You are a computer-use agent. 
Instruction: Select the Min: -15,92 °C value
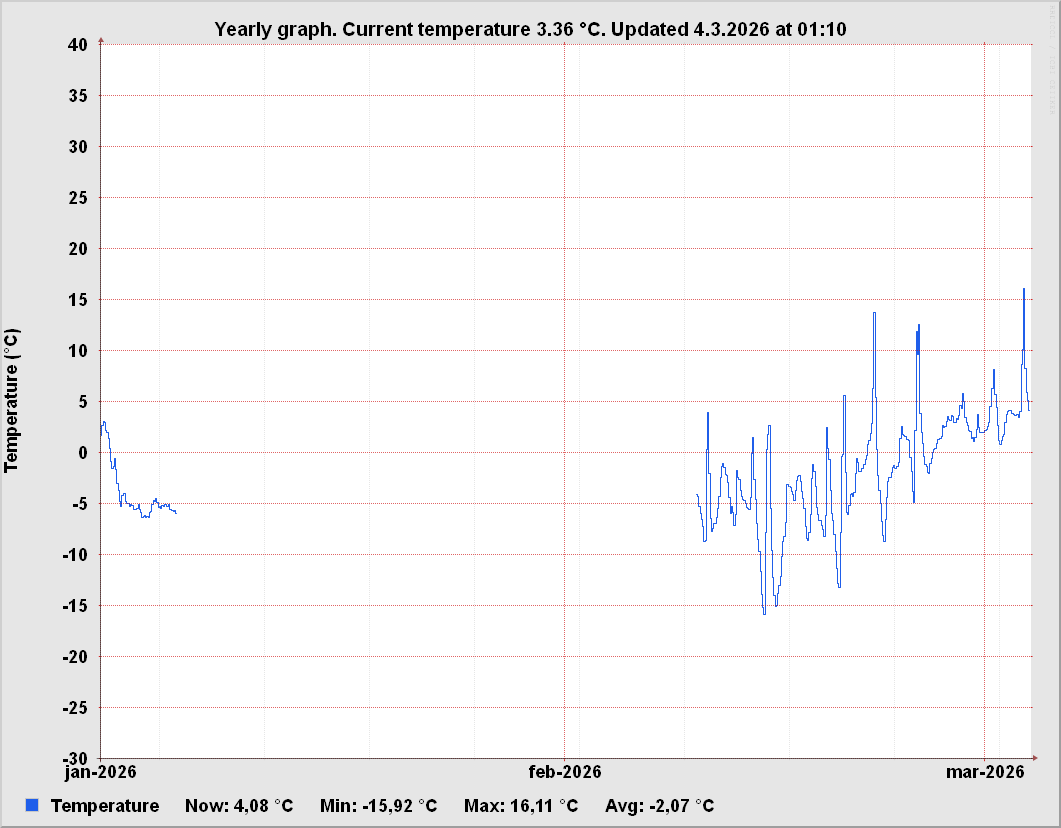point(378,806)
